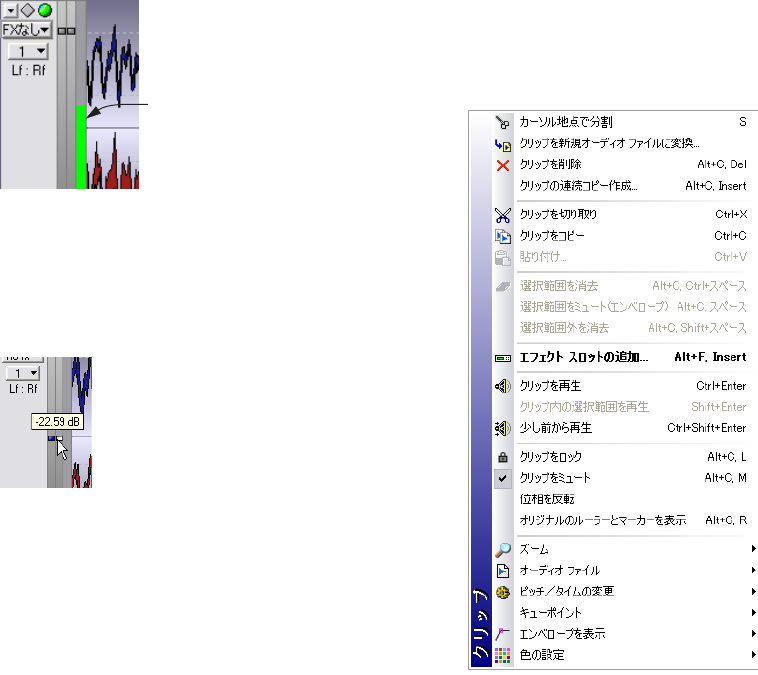The height and width of the screenshot is (675, 758).
Task: Click the greyed clipboard icon for 貼り付け
Action: (503, 258)
